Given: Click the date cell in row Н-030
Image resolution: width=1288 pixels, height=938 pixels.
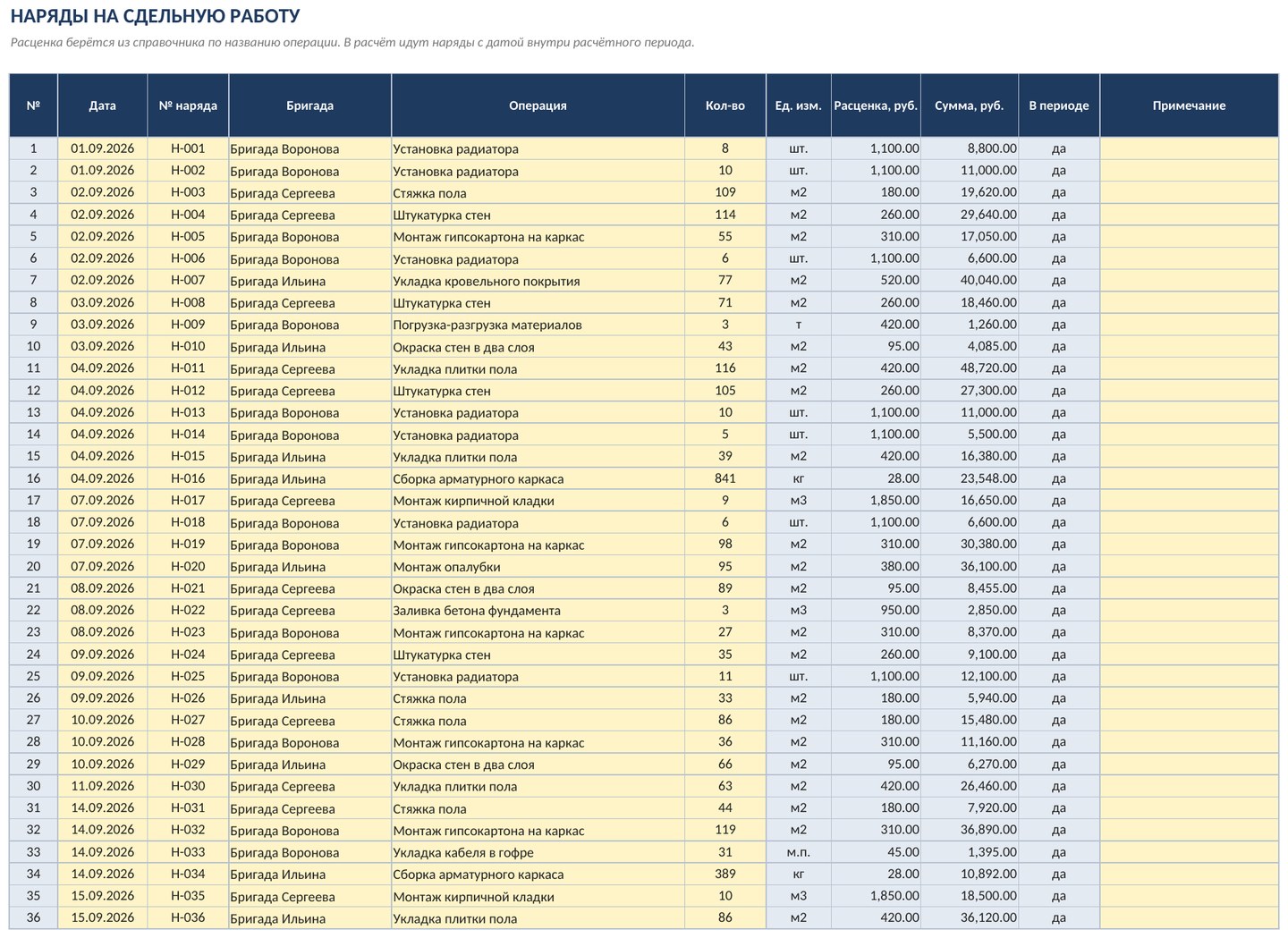Looking at the screenshot, I should click(102, 786).
